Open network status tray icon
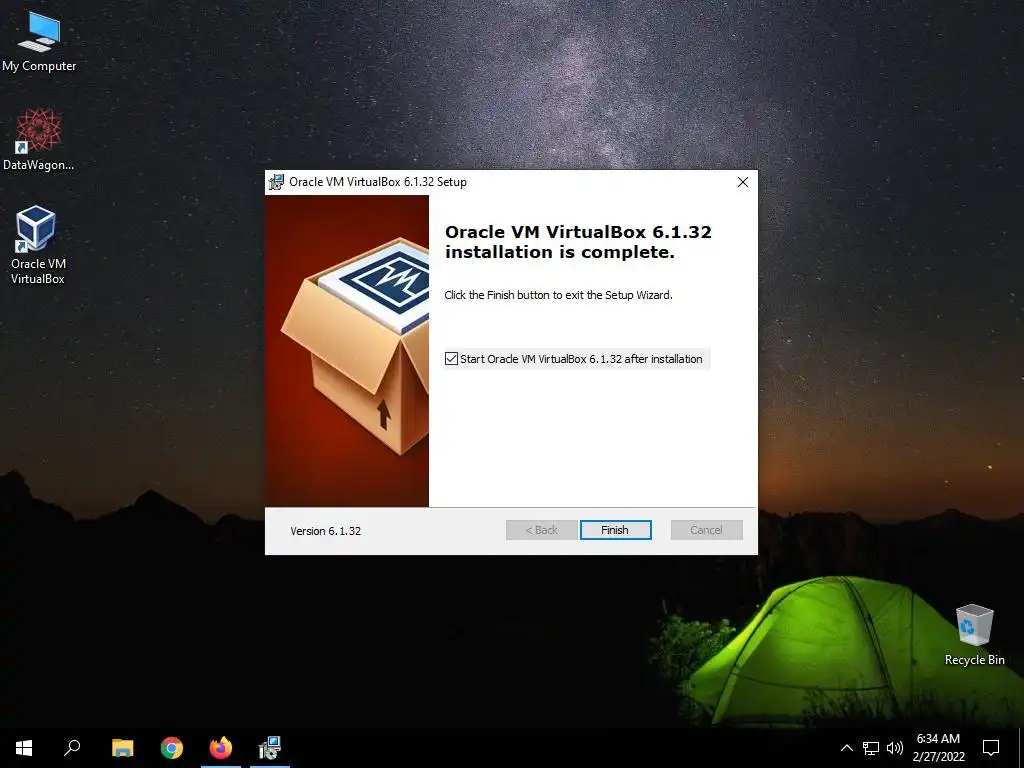Screen dimensions: 1024x768 tap(871, 748)
